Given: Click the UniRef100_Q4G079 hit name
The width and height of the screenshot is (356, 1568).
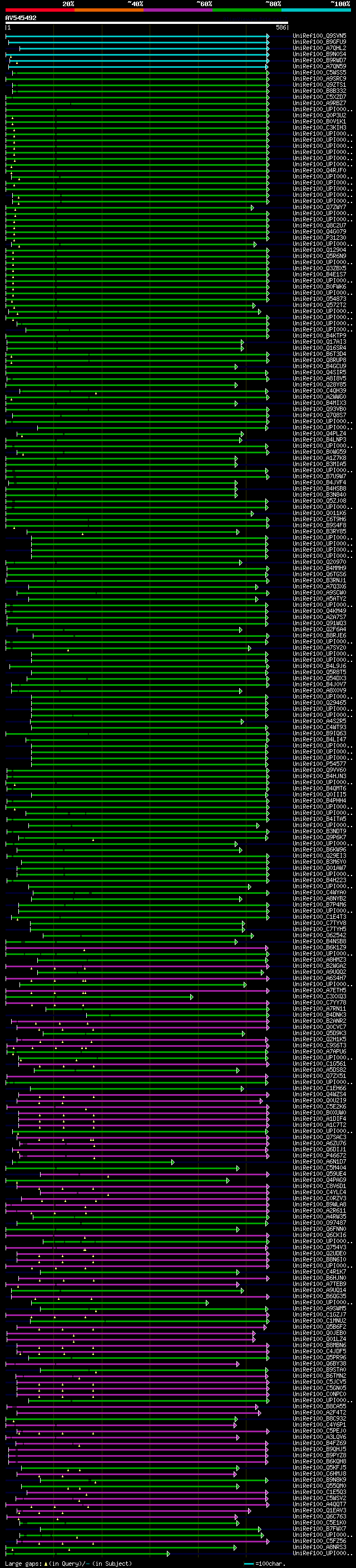Looking at the screenshot, I should point(319,231).
